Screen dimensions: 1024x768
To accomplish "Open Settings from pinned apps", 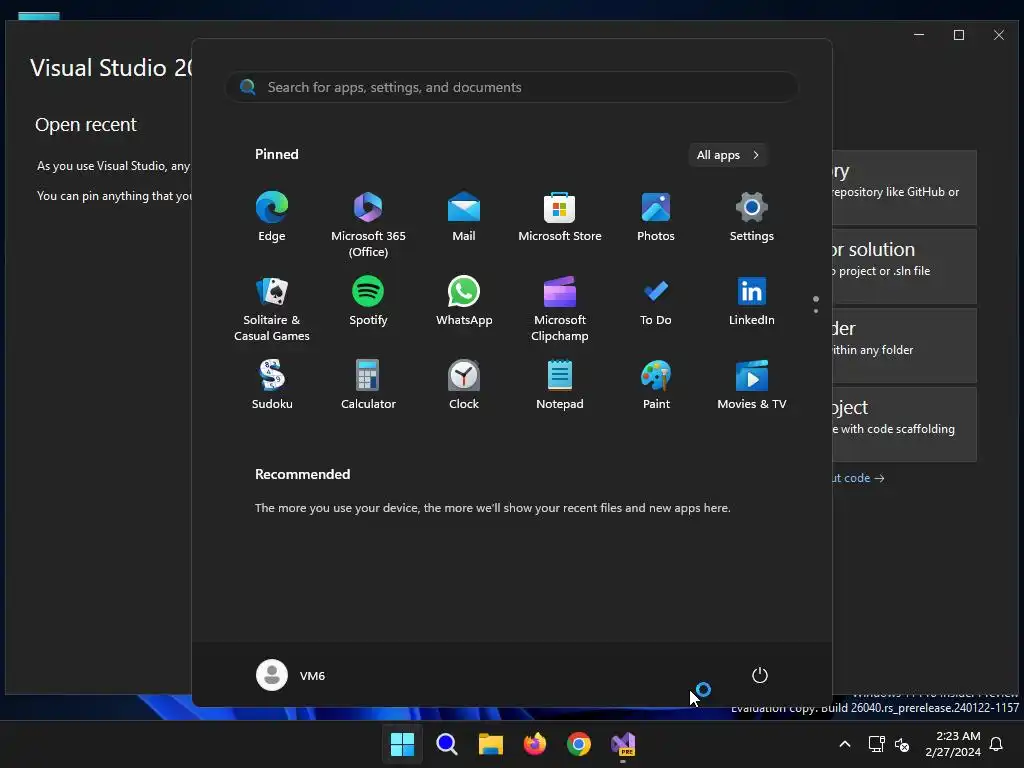I will (x=752, y=217).
